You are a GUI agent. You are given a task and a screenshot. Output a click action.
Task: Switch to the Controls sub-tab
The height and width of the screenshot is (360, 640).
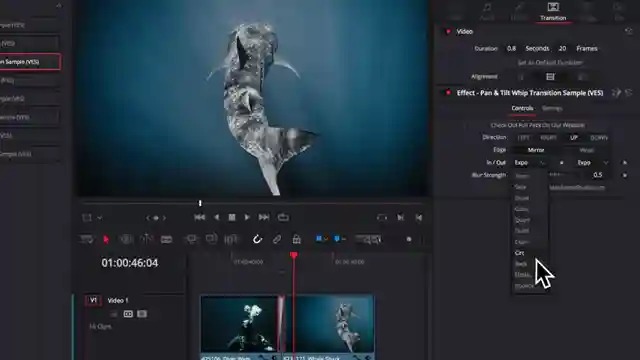[522, 108]
